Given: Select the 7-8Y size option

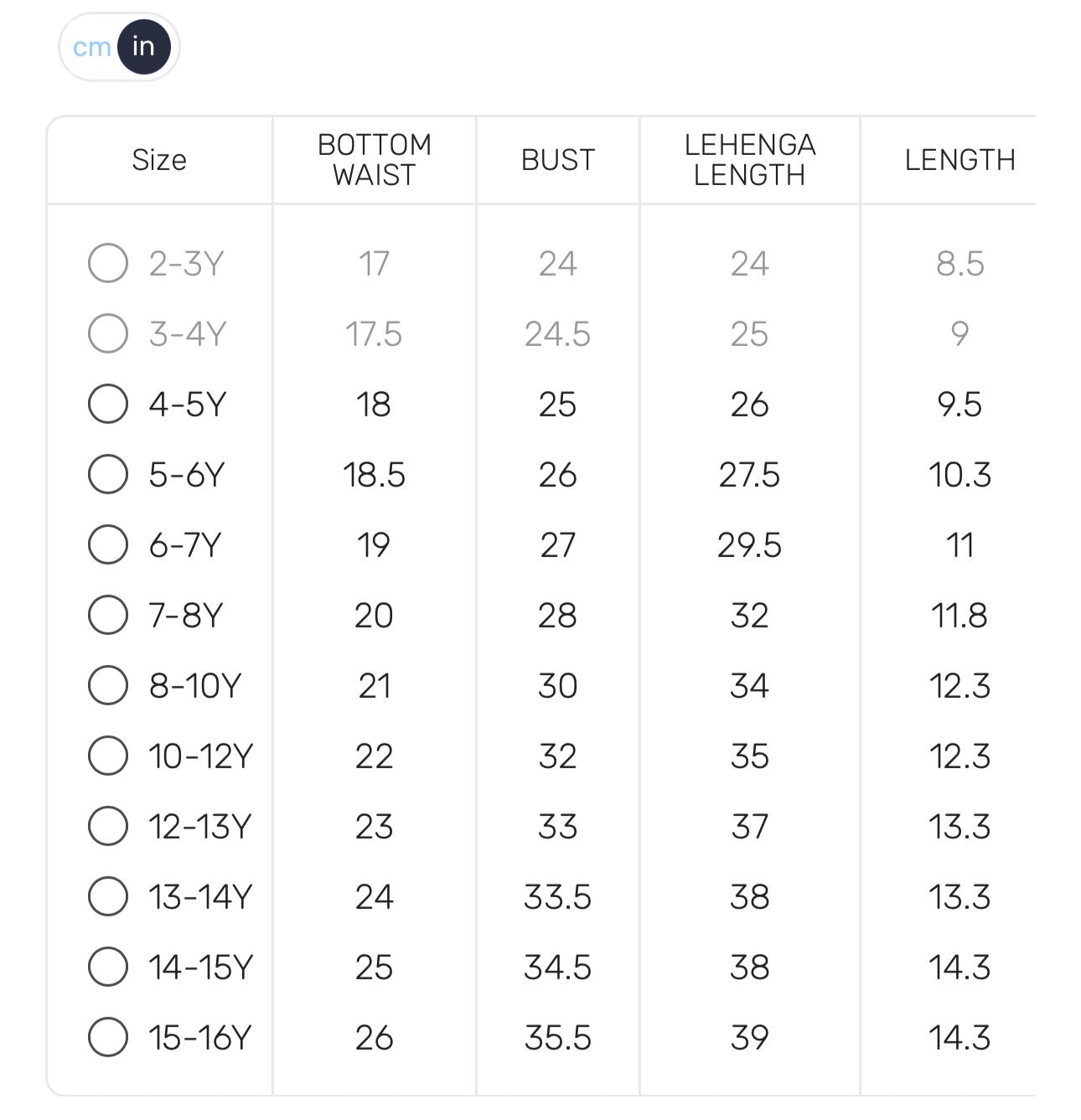Looking at the screenshot, I should pos(108,615).
